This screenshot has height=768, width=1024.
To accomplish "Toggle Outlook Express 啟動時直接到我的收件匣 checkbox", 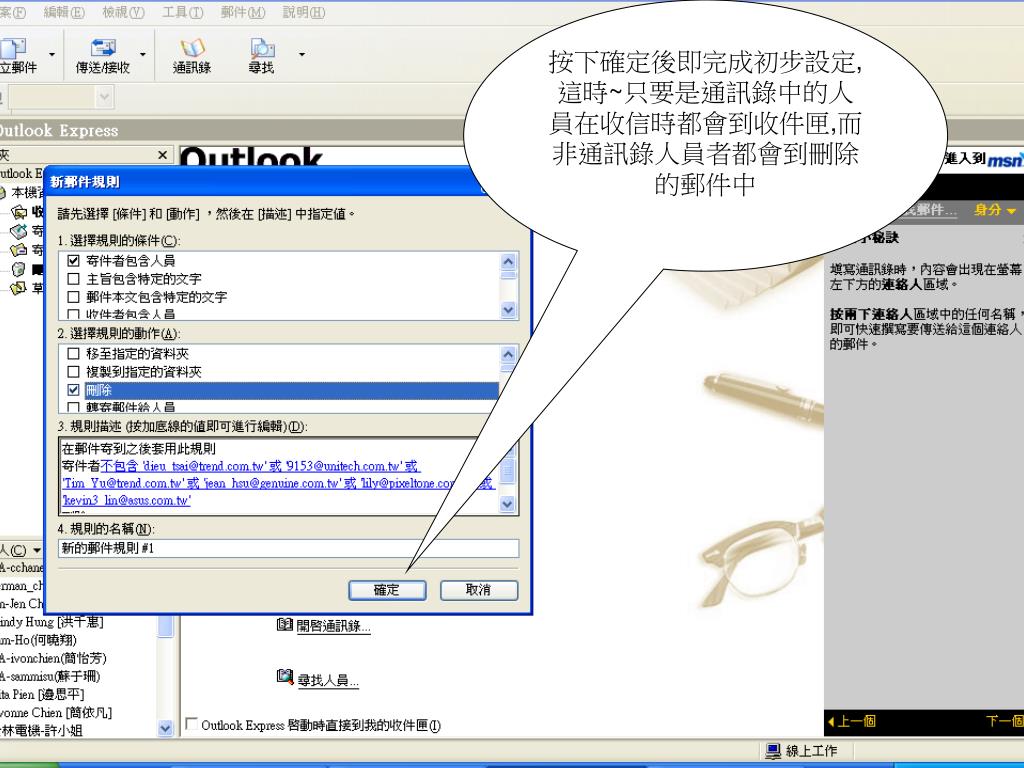I will coord(191,724).
